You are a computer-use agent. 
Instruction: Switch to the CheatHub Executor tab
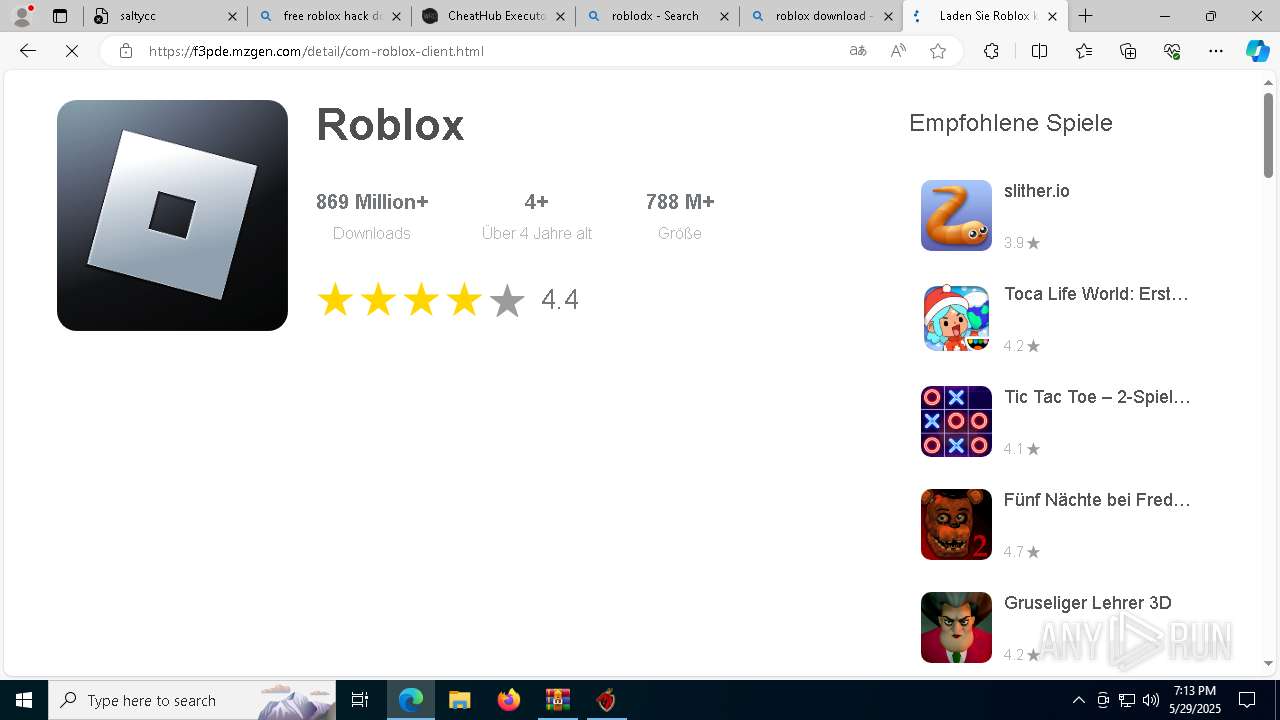[x=493, y=16]
